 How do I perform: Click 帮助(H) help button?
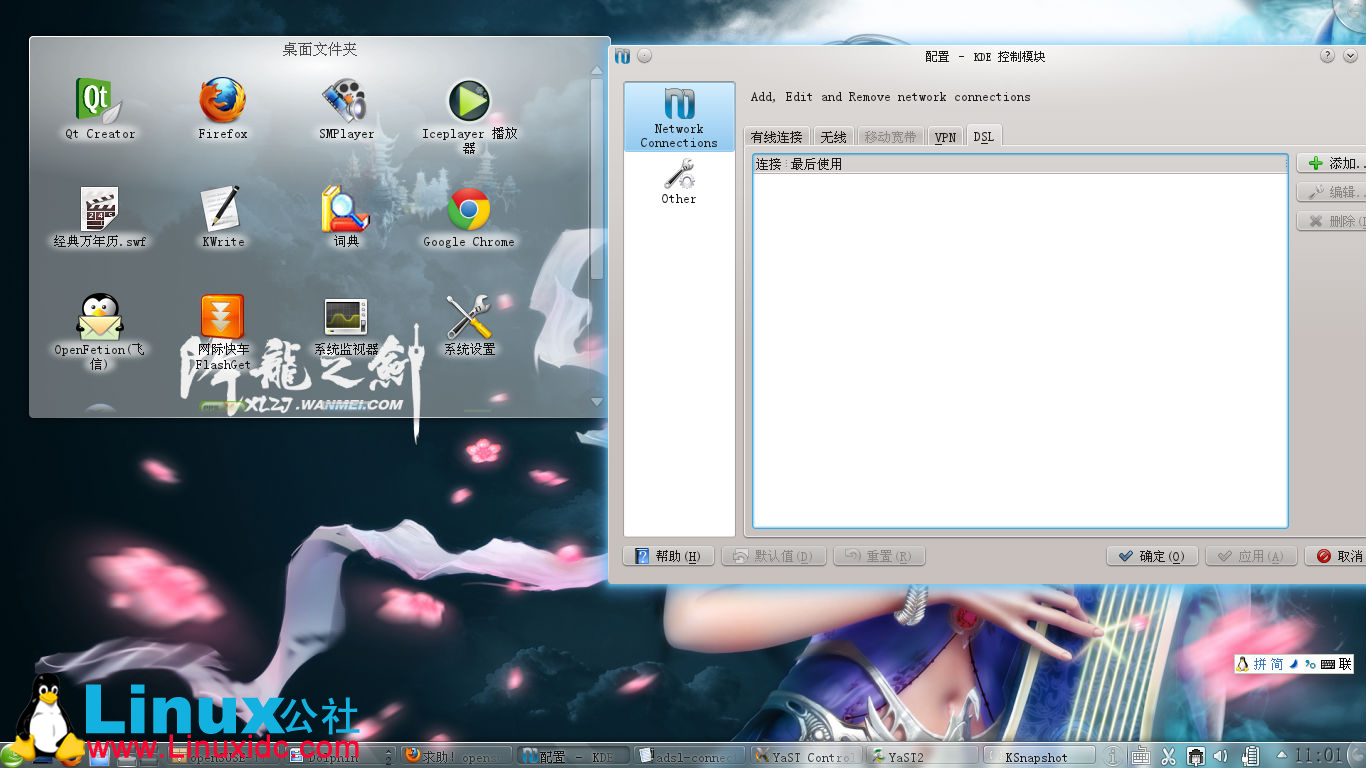tap(669, 556)
